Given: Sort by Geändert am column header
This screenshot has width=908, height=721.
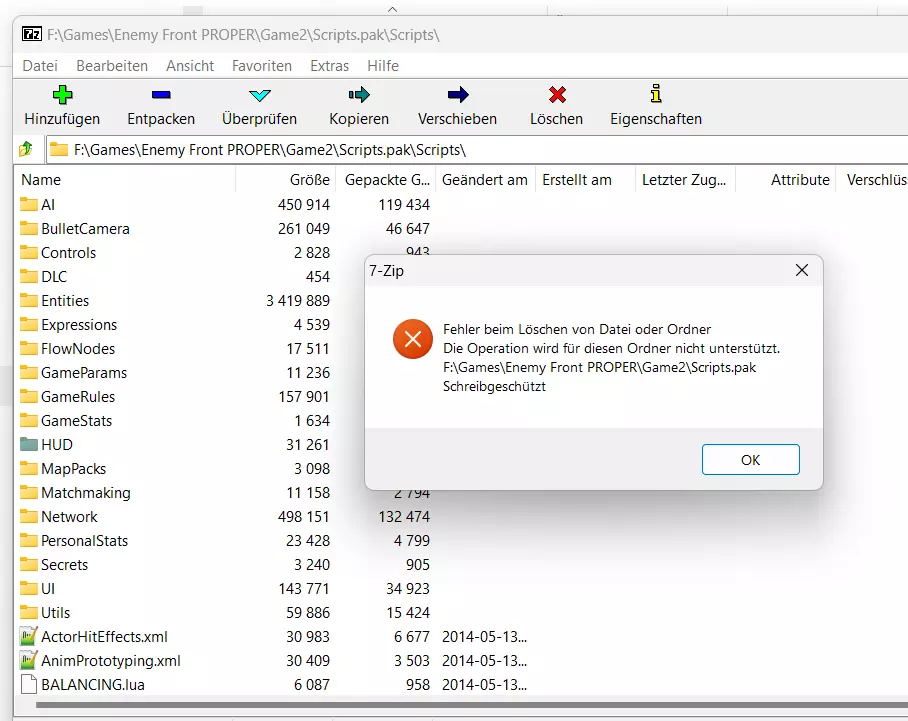Looking at the screenshot, I should pyautogui.click(x=486, y=180).
